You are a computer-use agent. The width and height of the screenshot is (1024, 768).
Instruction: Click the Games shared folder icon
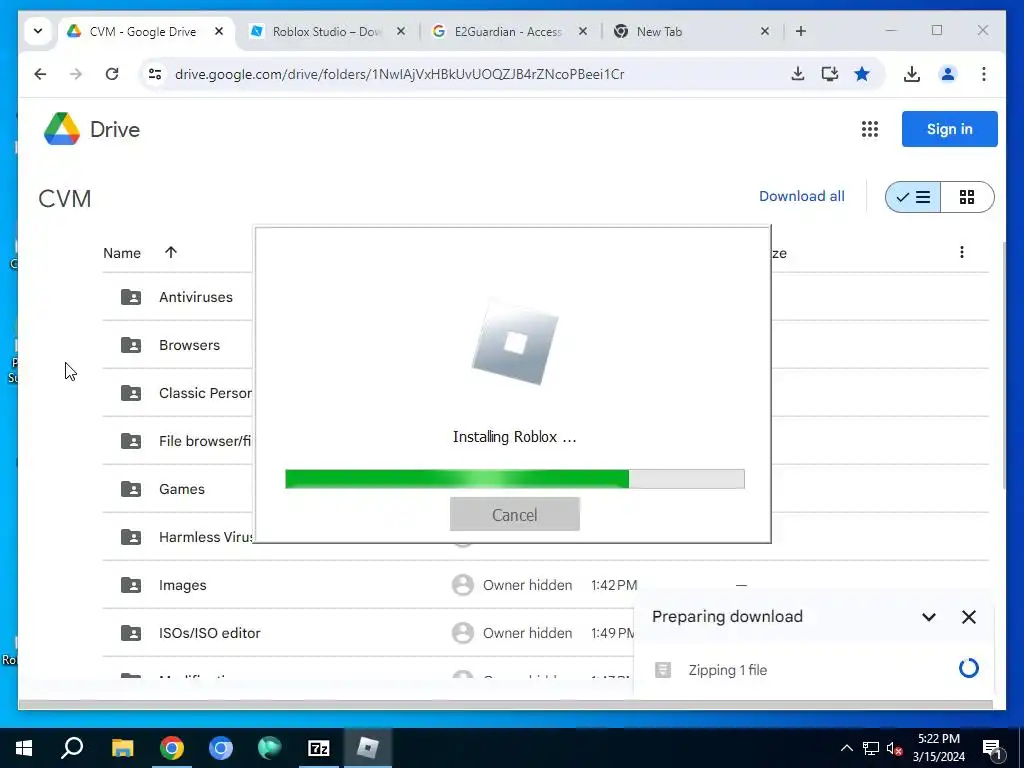pyautogui.click(x=131, y=489)
